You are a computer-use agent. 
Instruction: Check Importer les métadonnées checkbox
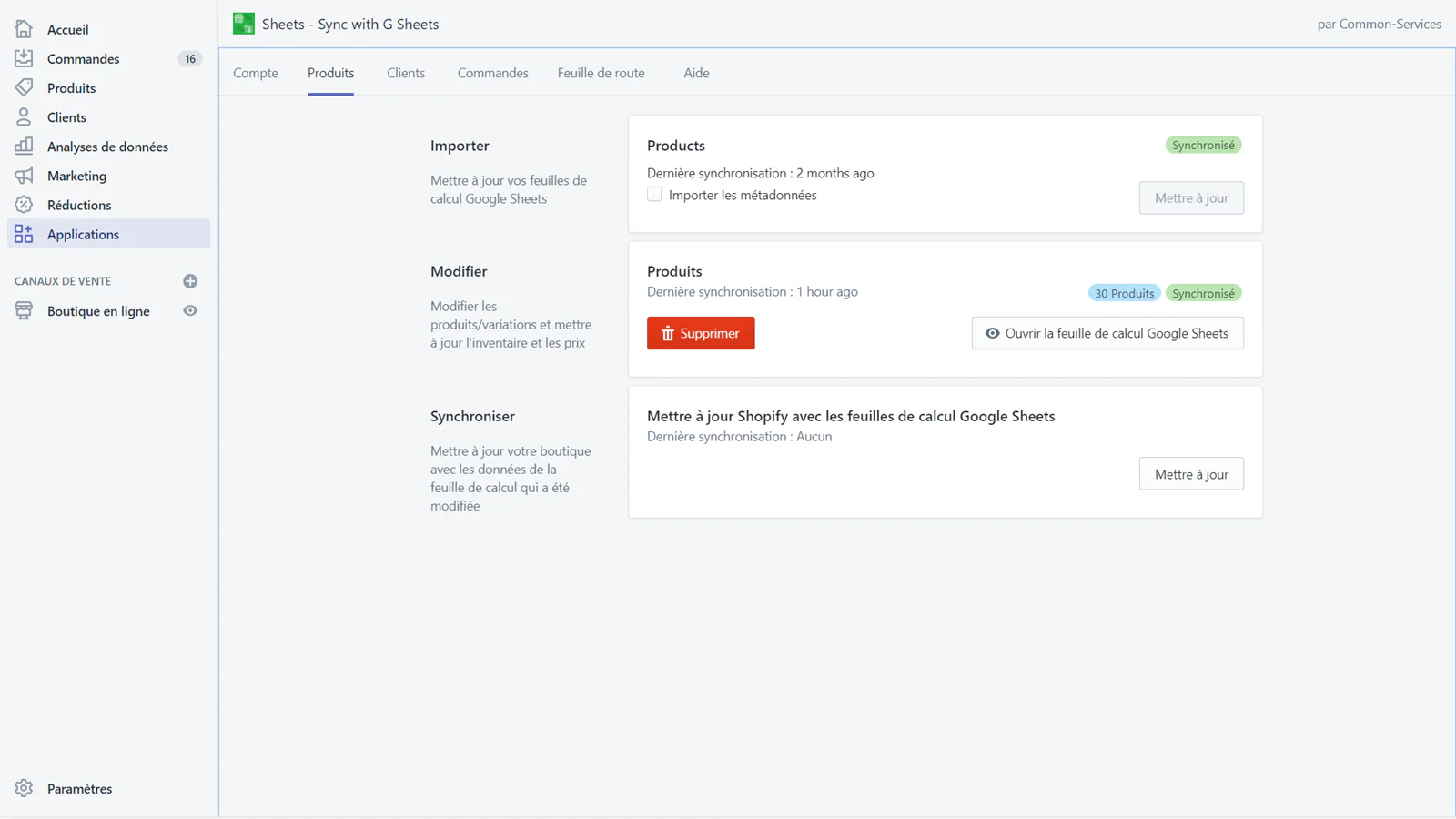[654, 194]
